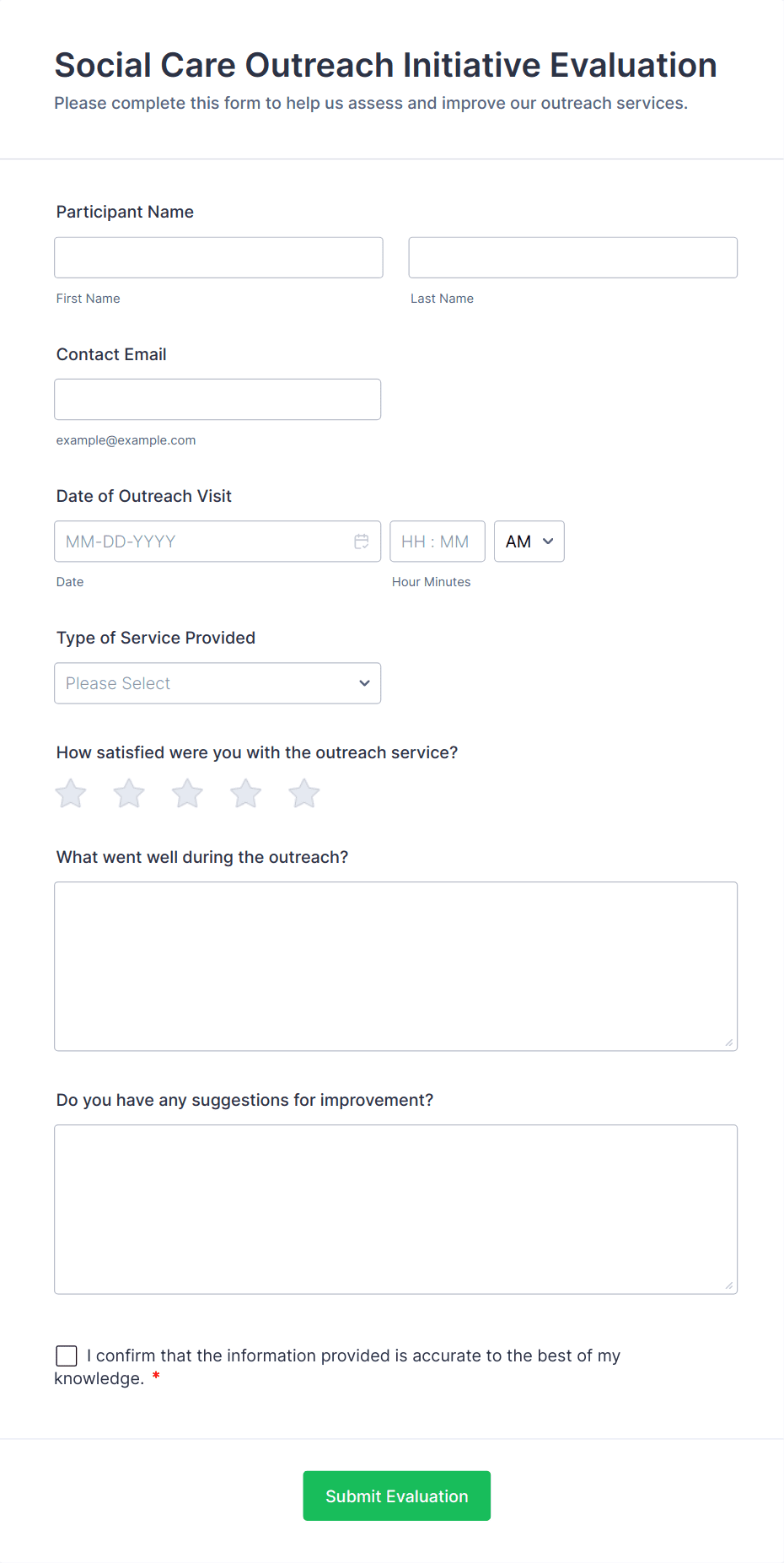Viewport: 784px width, 1563px height.
Task: Focus the Hour Minutes time input
Action: [x=437, y=542]
